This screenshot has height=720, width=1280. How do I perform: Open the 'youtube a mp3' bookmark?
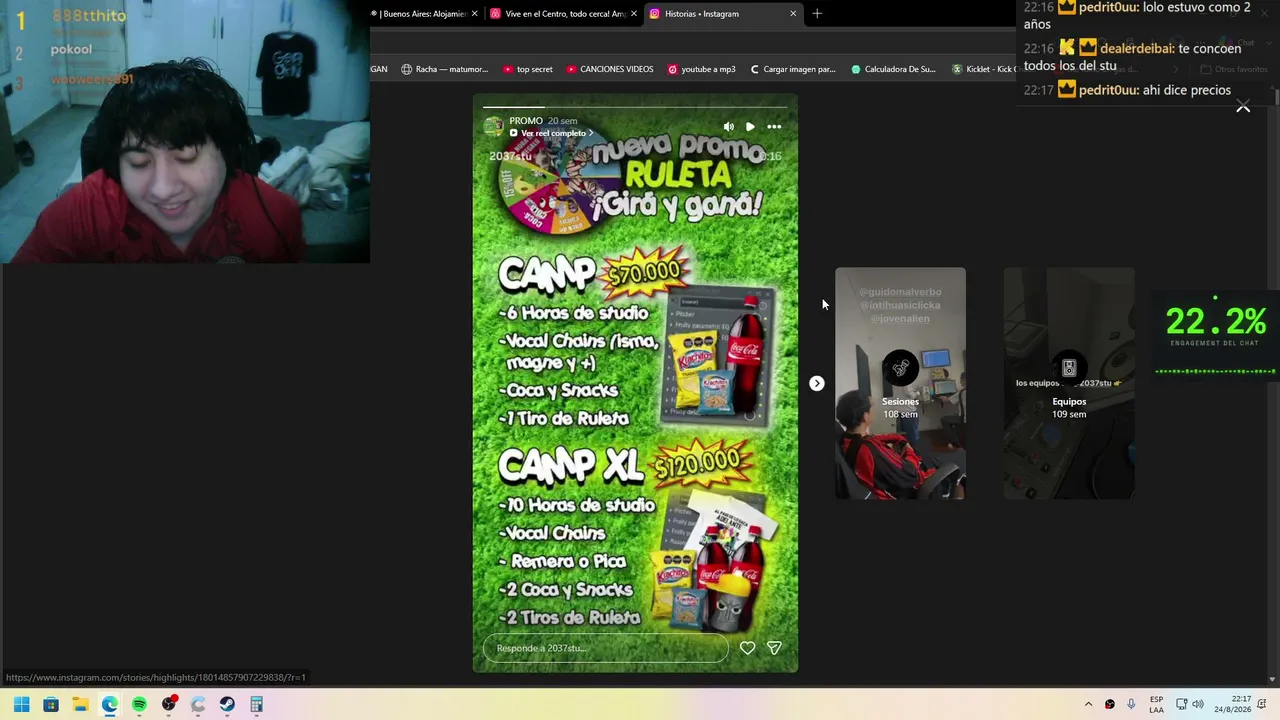(x=701, y=70)
